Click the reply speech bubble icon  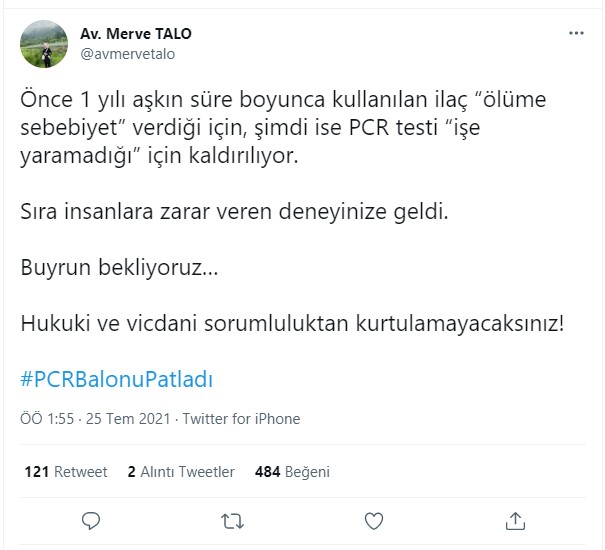pyautogui.click(x=91, y=520)
